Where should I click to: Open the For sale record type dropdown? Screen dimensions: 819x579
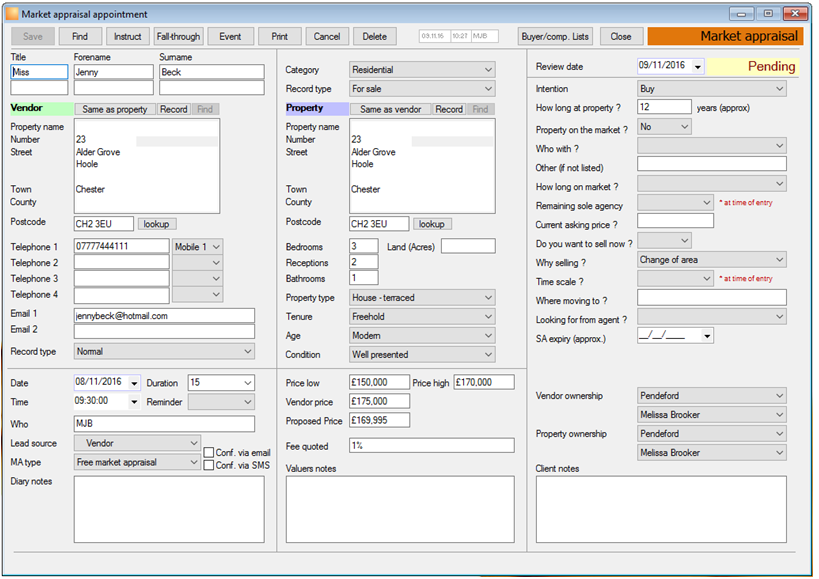(422, 89)
